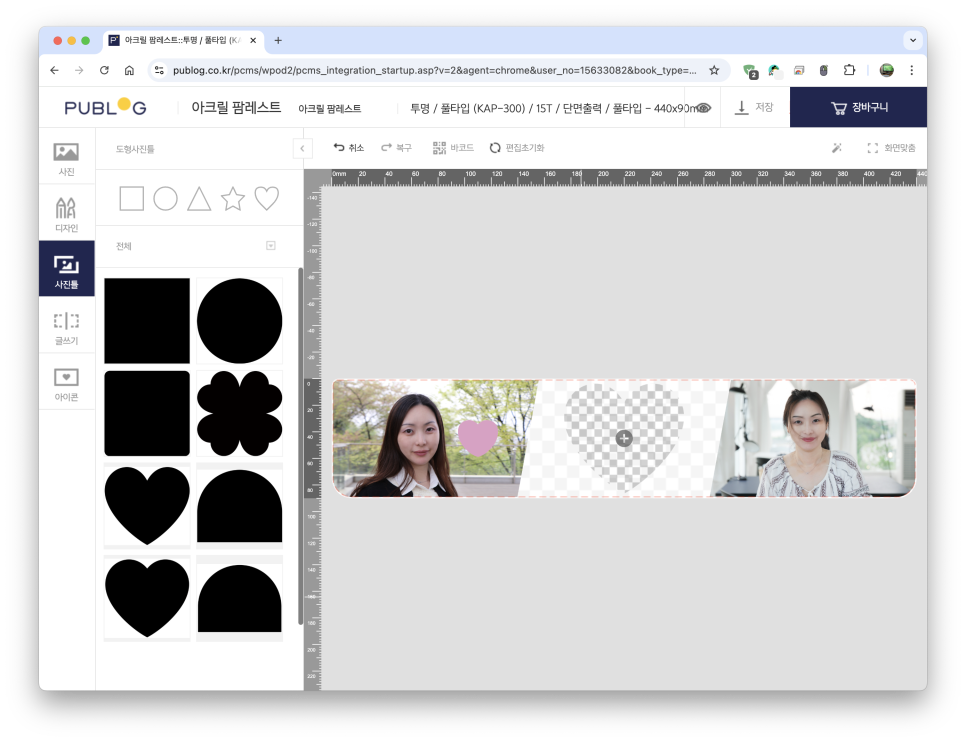
Task: Toggle the preview eye icon
Action: [x=703, y=108]
